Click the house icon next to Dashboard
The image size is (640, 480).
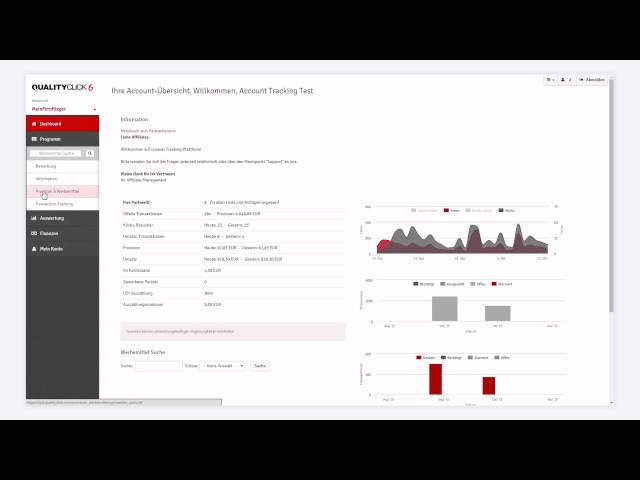pos(34,124)
